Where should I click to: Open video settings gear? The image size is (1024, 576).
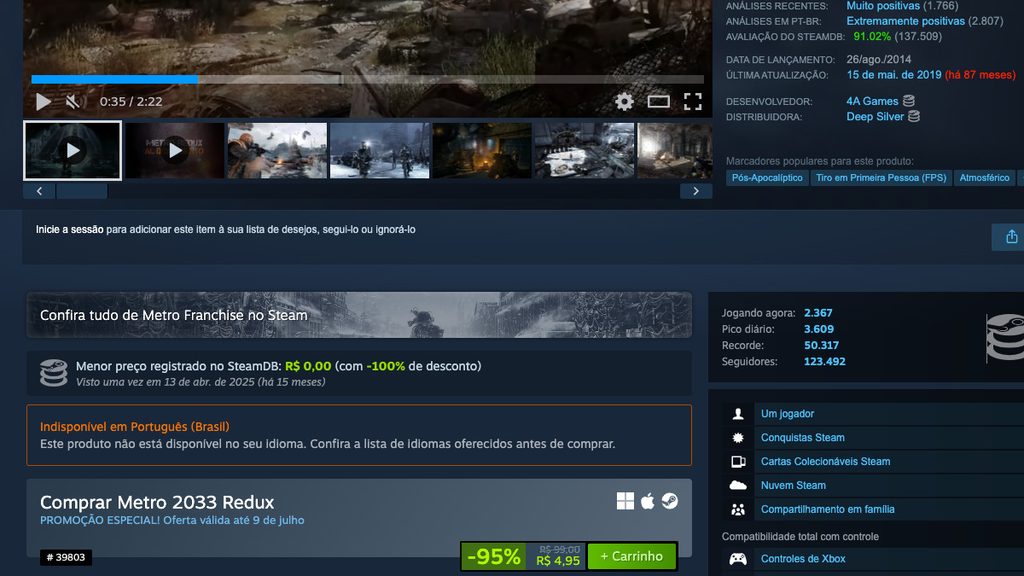click(x=624, y=101)
